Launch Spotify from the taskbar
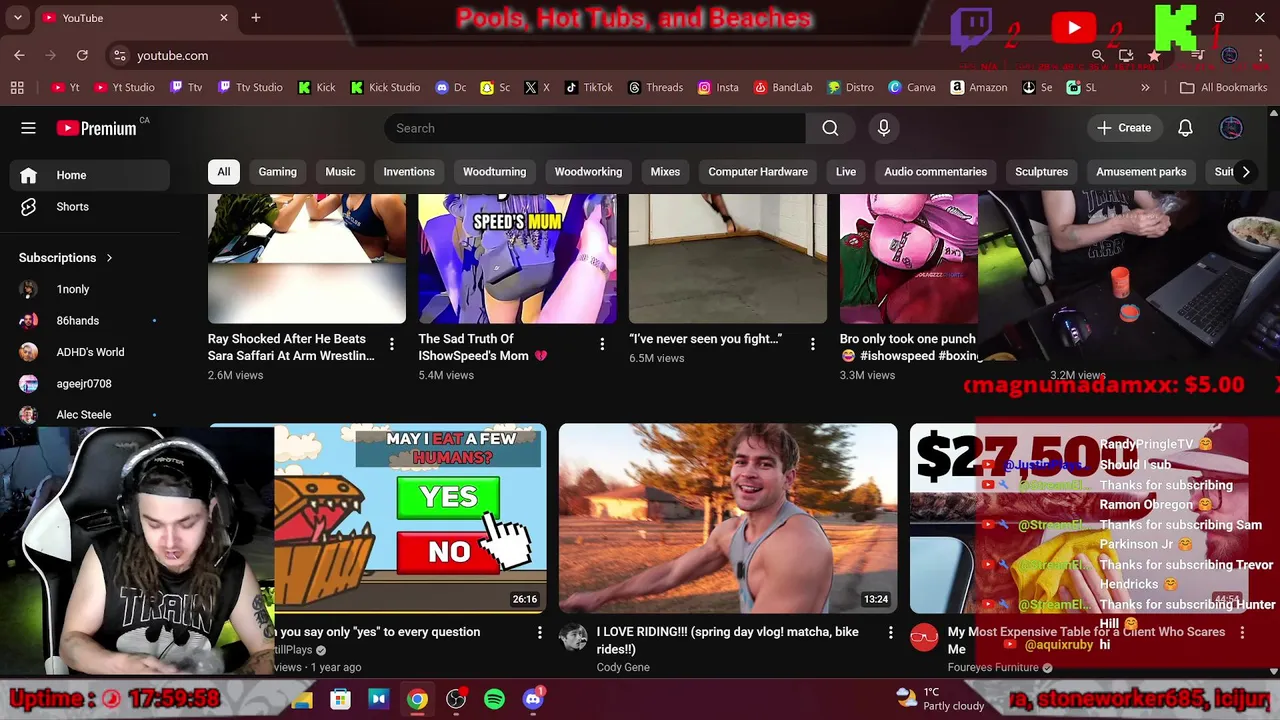The height and width of the screenshot is (720, 1280). coord(494,699)
